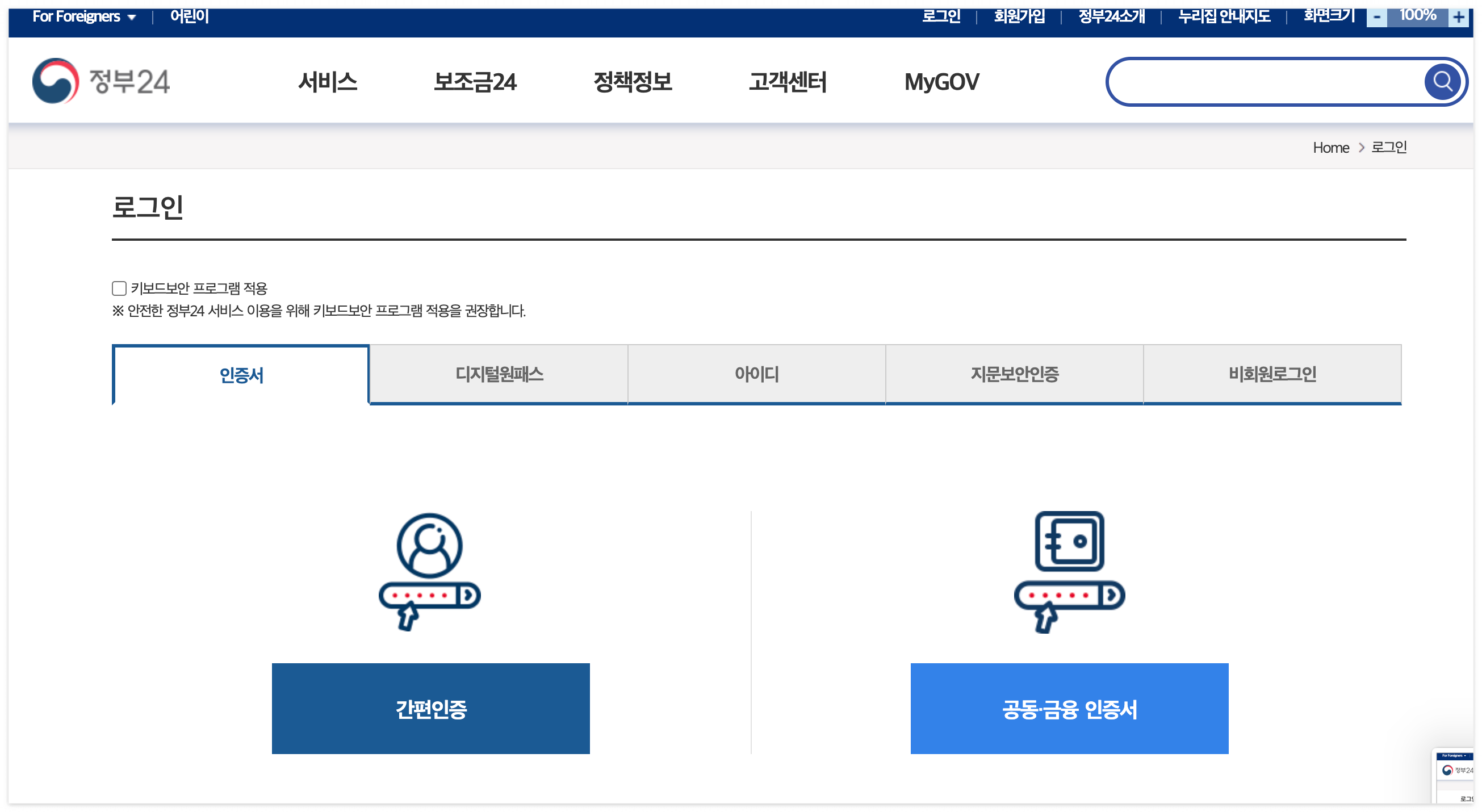The height and width of the screenshot is (812, 1482).
Task: Enable 키보드보안 프로그램 적용 checkbox
Action: [x=119, y=288]
